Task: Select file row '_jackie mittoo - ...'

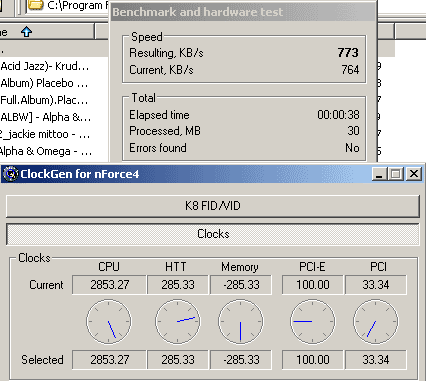Action: click(x=45, y=134)
